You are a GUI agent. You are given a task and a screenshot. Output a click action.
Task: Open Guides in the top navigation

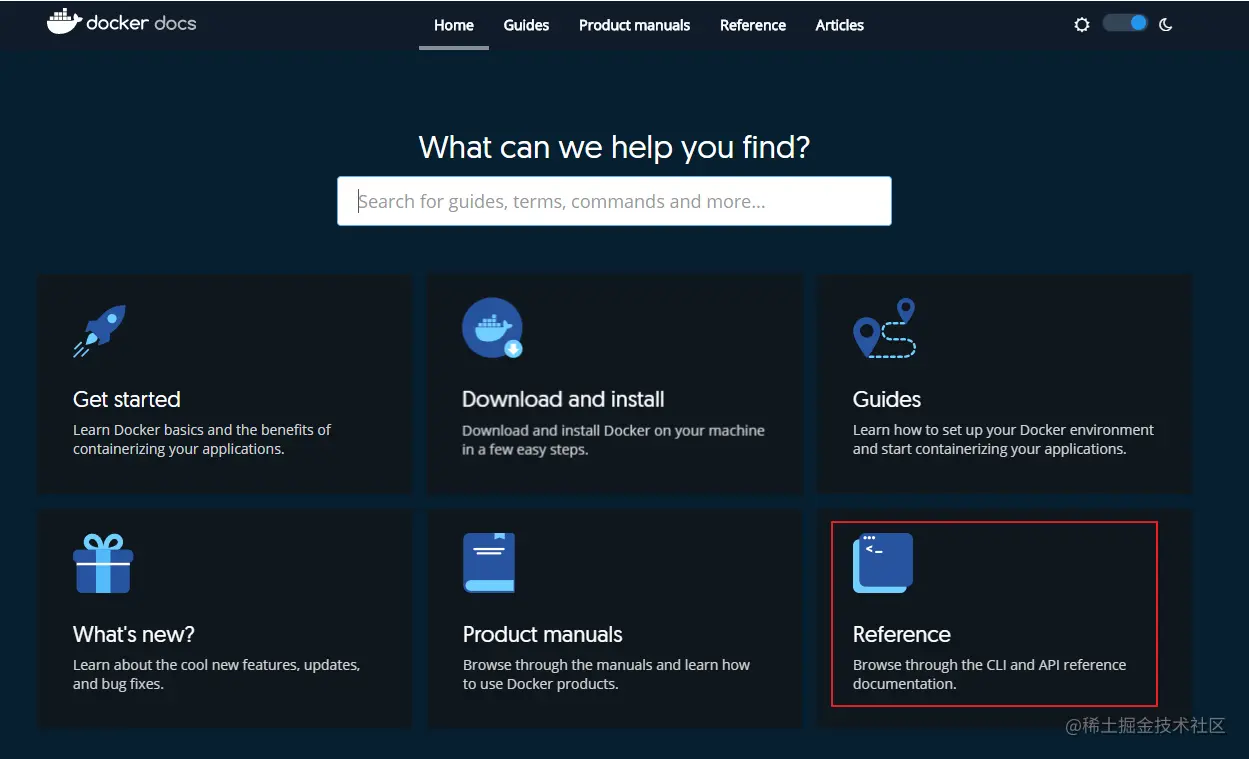coord(526,25)
